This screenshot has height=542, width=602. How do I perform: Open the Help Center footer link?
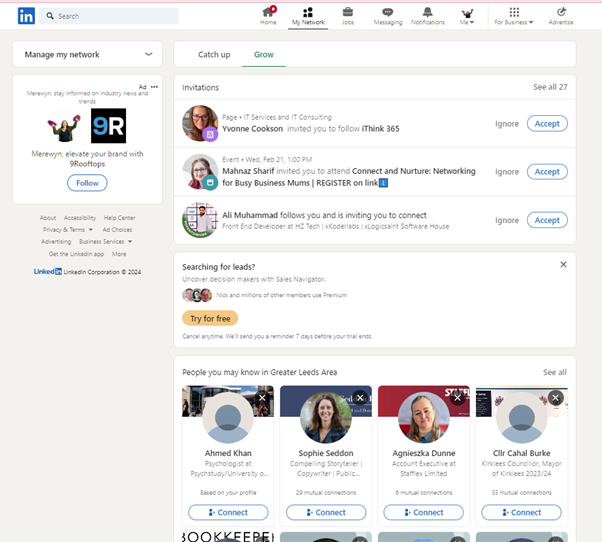coord(119,218)
